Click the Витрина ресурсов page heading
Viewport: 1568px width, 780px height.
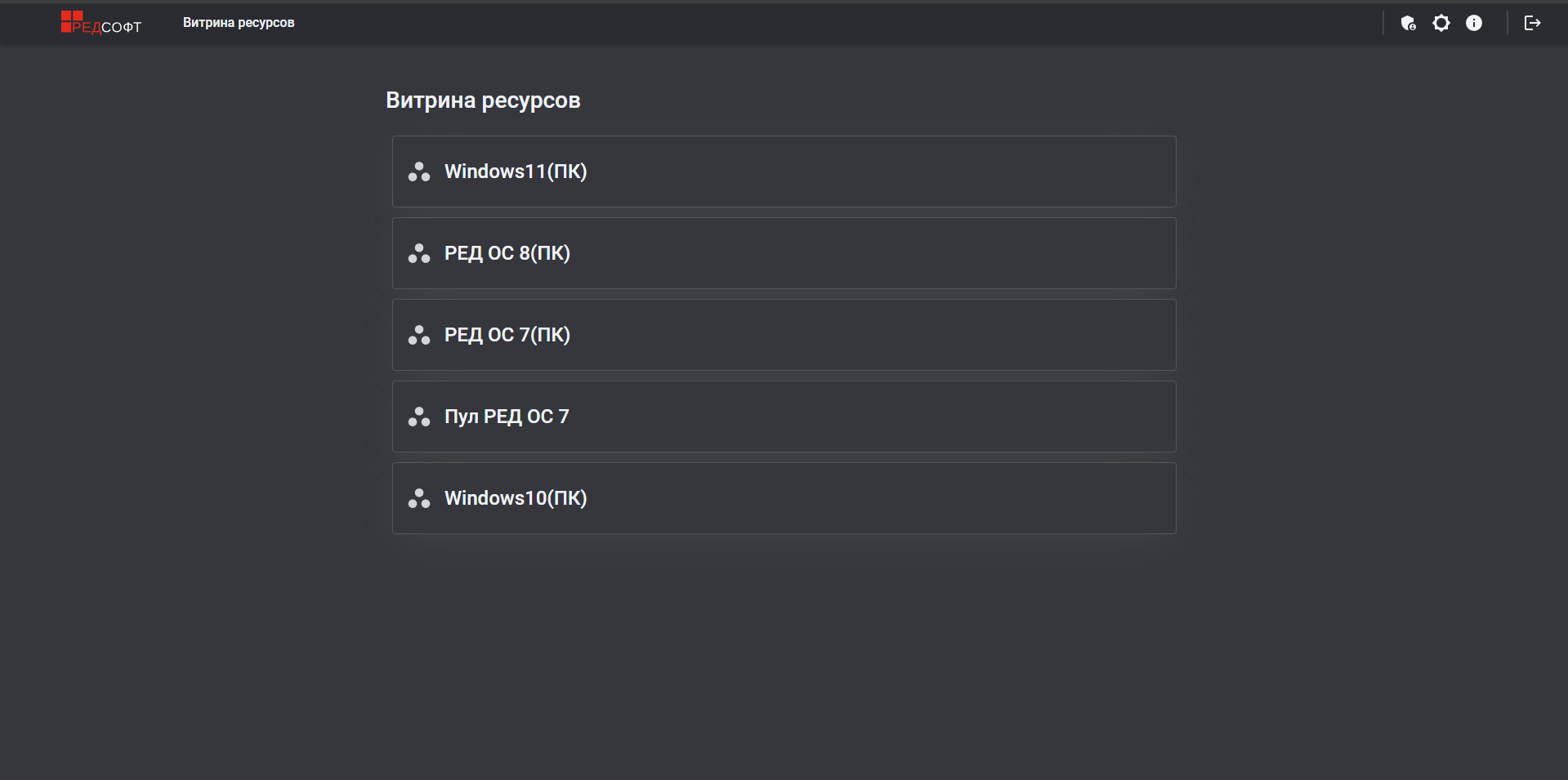[x=483, y=100]
